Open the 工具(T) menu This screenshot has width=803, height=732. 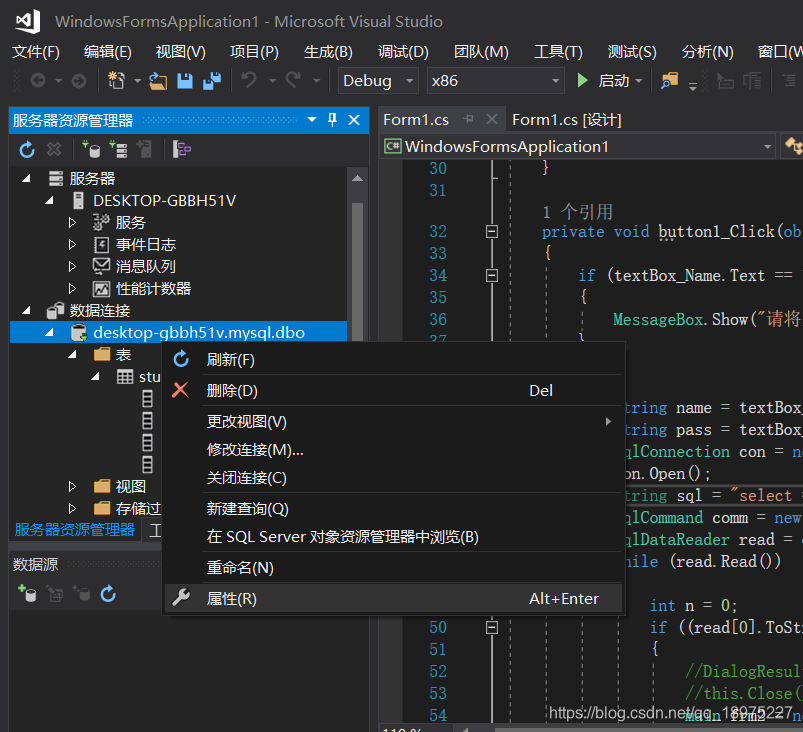point(558,52)
